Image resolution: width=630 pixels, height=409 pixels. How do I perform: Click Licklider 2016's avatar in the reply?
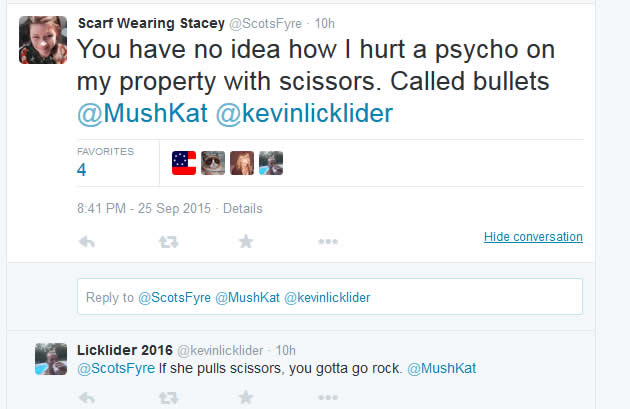(x=50, y=359)
